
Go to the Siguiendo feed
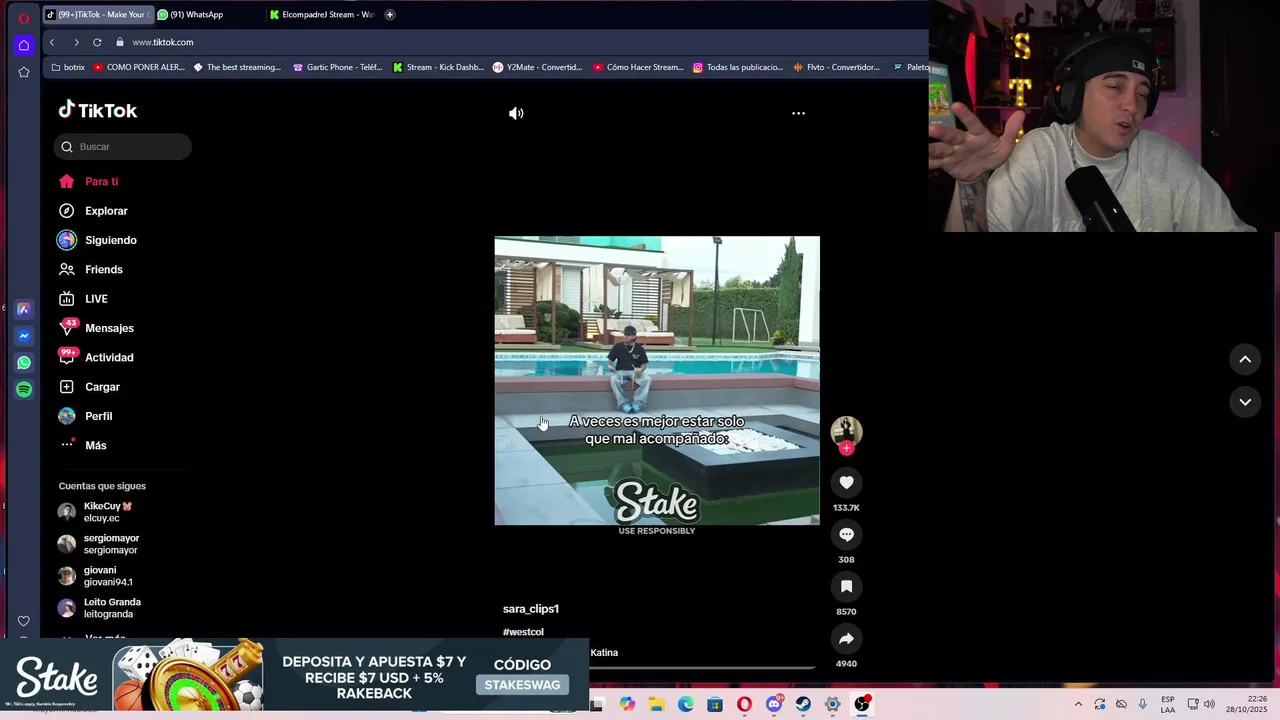[x=97, y=240]
